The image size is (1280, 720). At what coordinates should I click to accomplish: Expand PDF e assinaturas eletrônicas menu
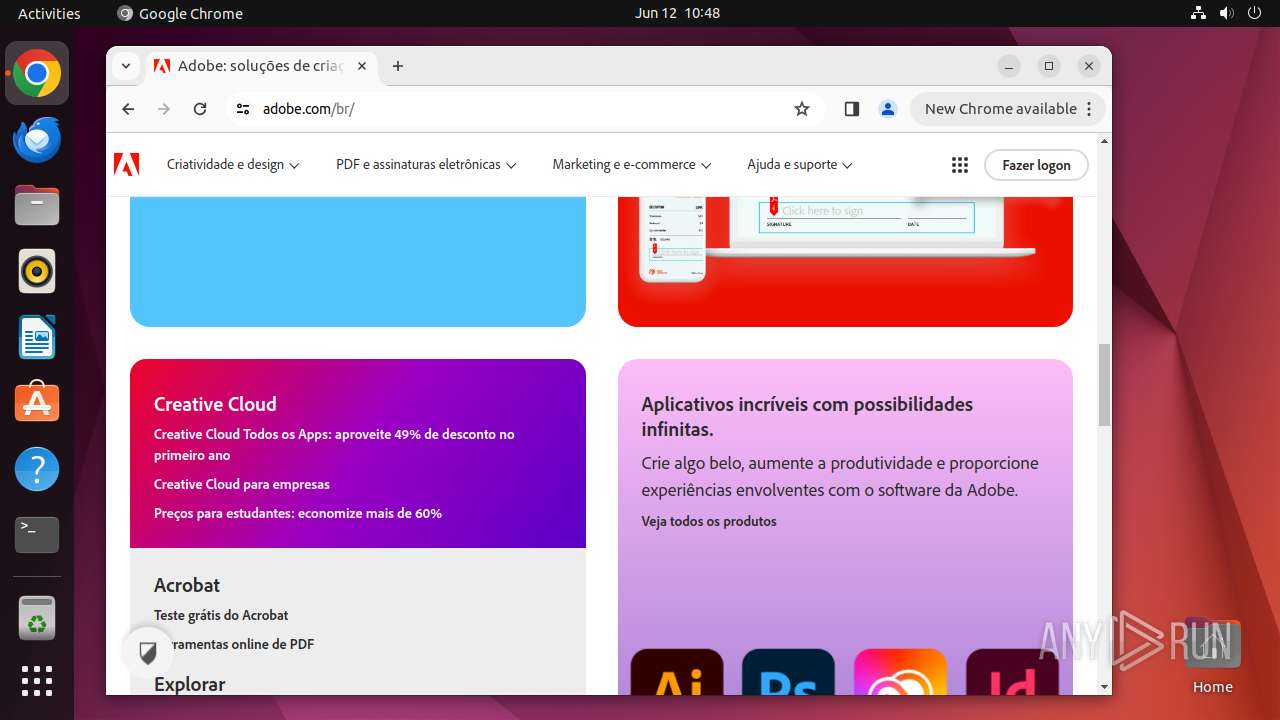pos(426,165)
